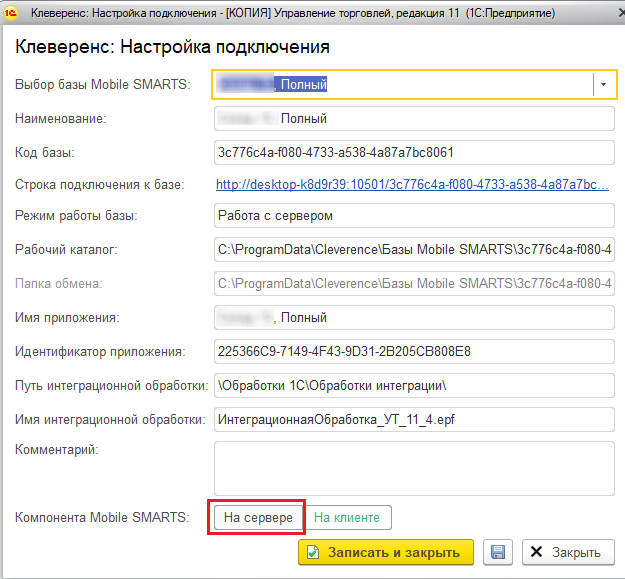Click the 'Строка подключения к базе:' label
This screenshot has width=625, height=579.
(x=100, y=184)
